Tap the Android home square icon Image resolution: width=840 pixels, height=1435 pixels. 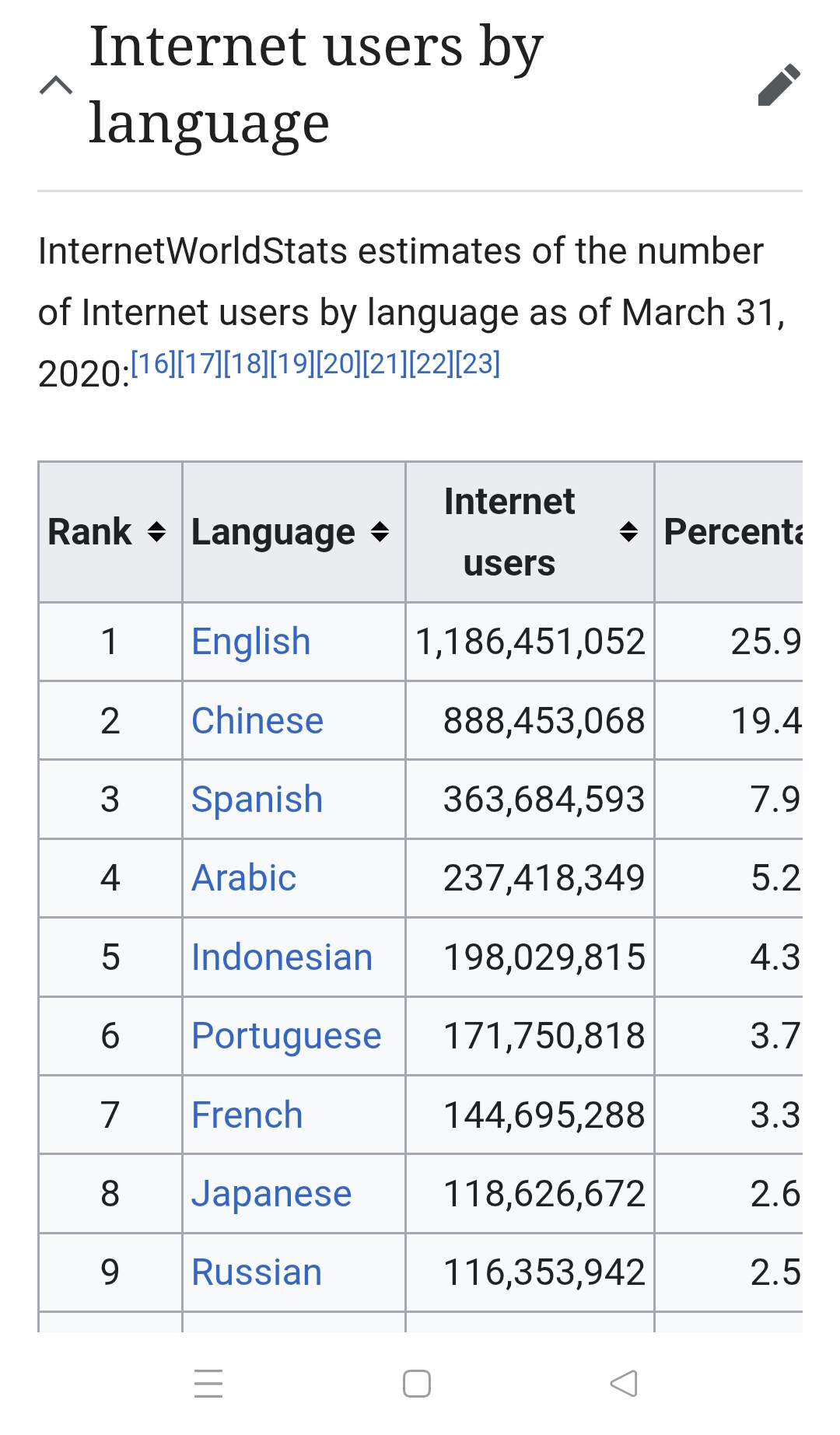417,1383
